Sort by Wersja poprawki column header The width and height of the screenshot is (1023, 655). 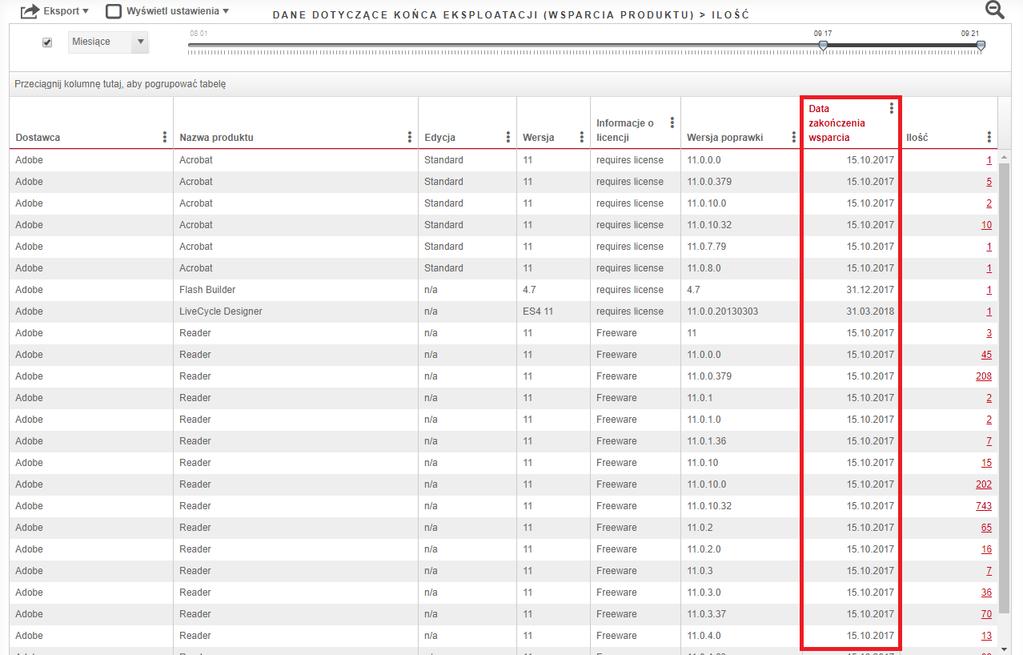click(x=725, y=138)
